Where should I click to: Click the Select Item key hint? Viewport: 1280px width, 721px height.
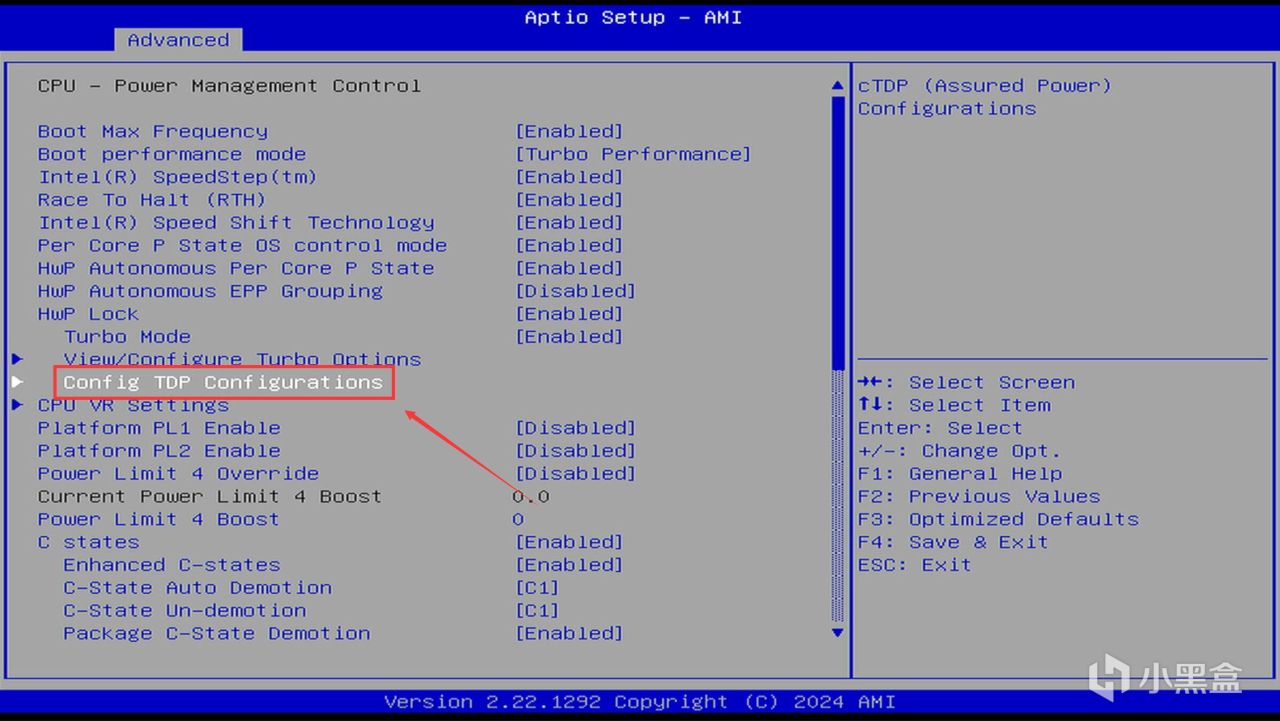[x=954, y=405]
